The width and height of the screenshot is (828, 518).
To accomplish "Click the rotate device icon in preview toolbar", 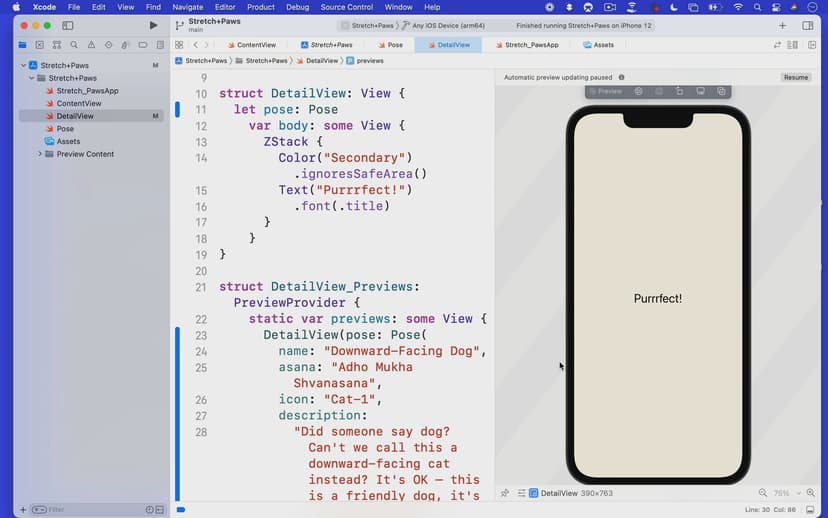I will coord(679,91).
